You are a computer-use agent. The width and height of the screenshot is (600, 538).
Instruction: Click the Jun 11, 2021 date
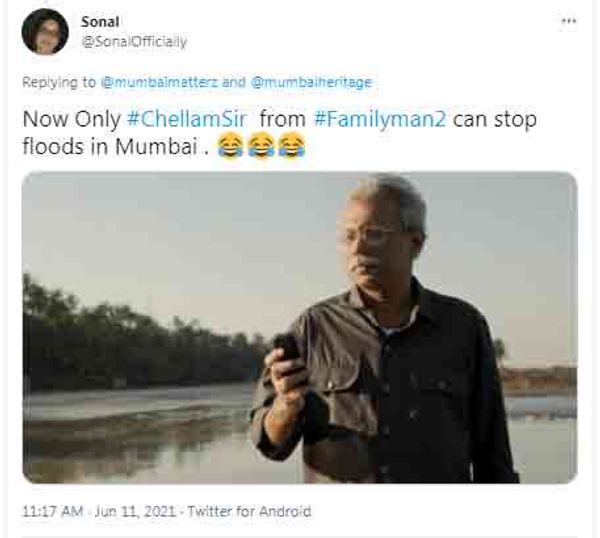(135, 511)
